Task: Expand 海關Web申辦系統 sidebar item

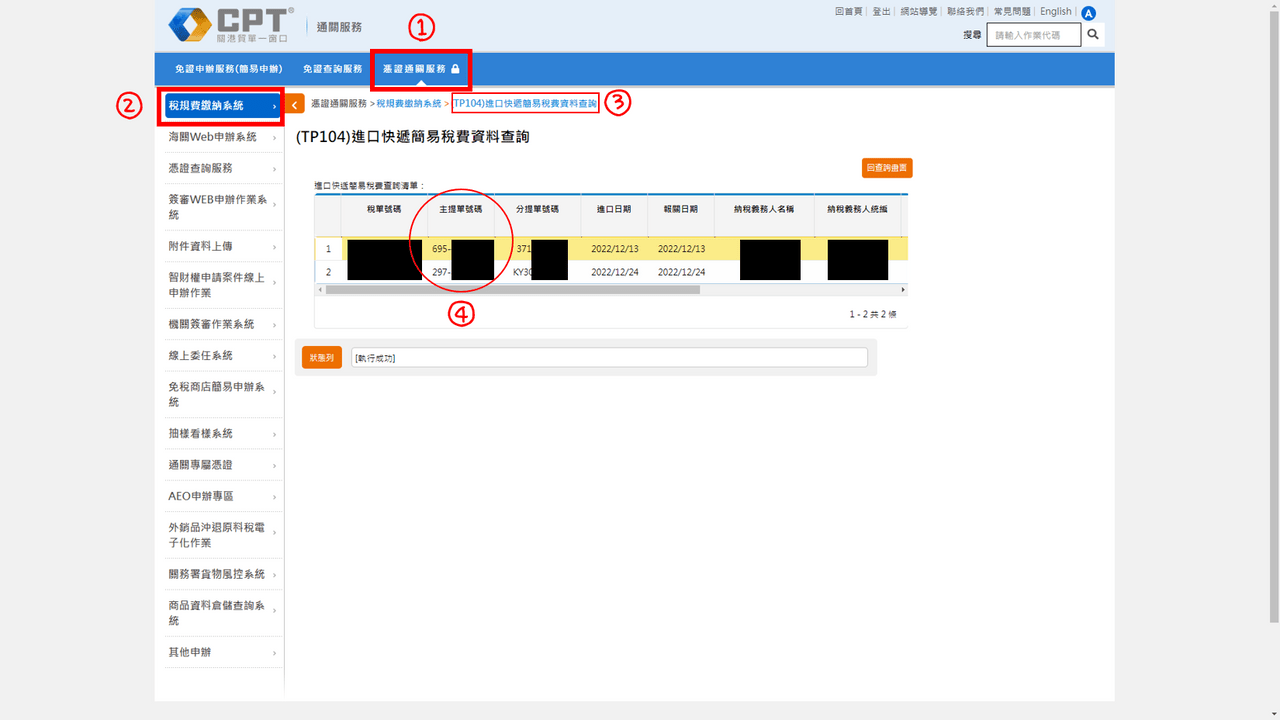Action: click(x=222, y=137)
